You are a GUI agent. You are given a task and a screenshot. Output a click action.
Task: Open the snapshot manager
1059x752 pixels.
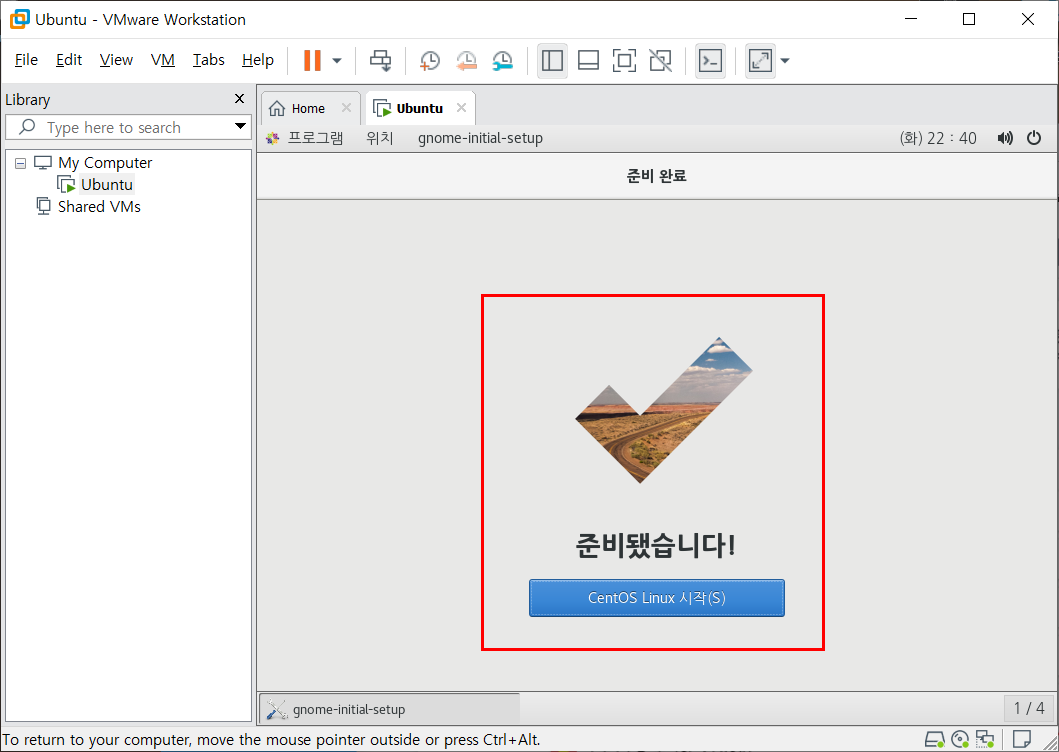coord(502,60)
